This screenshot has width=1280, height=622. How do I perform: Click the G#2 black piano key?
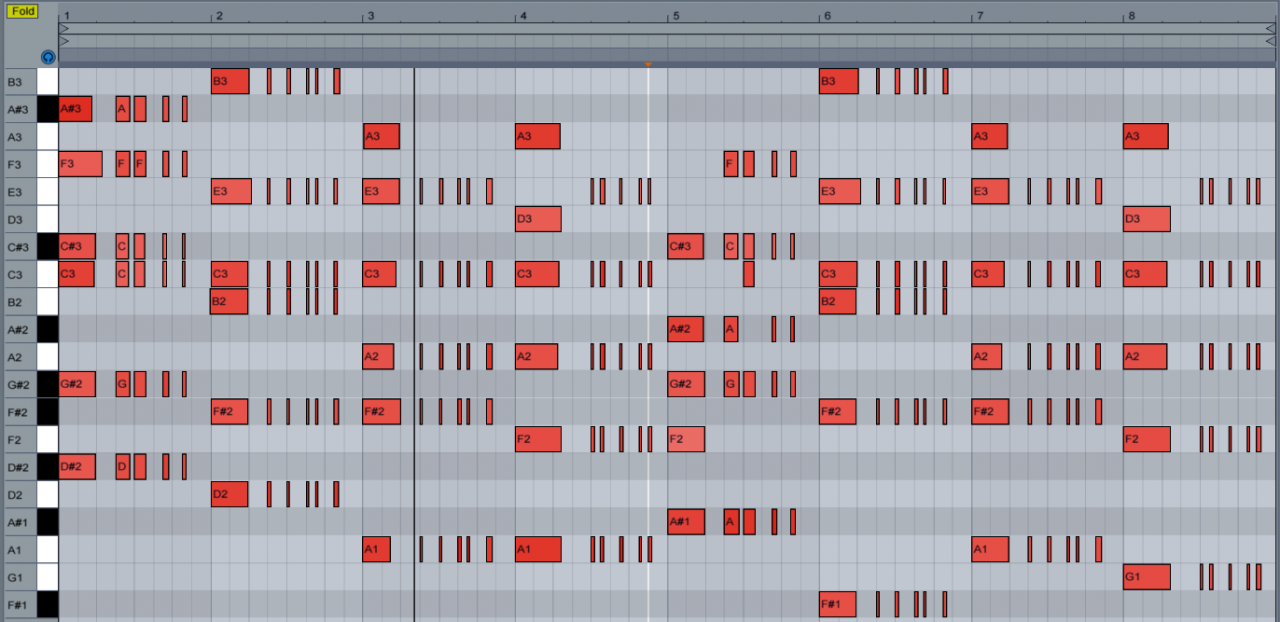pyautogui.click(x=48, y=384)
